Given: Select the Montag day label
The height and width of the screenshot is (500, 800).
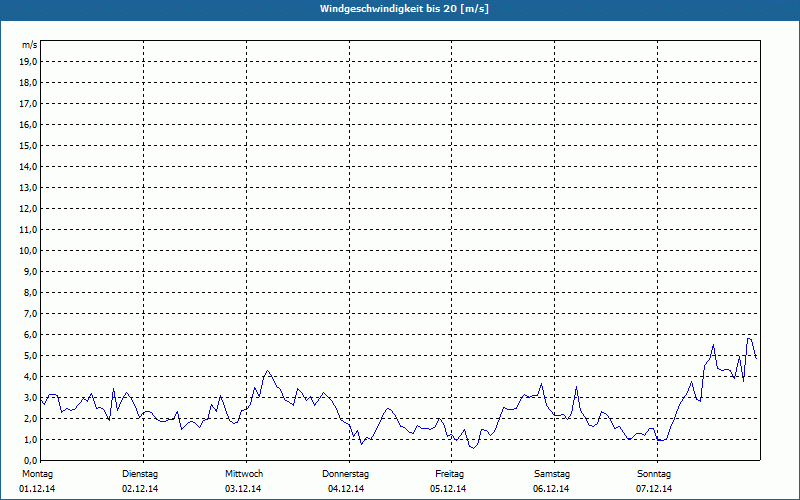Looking at the screenshot, I should (x=37, y=473).
